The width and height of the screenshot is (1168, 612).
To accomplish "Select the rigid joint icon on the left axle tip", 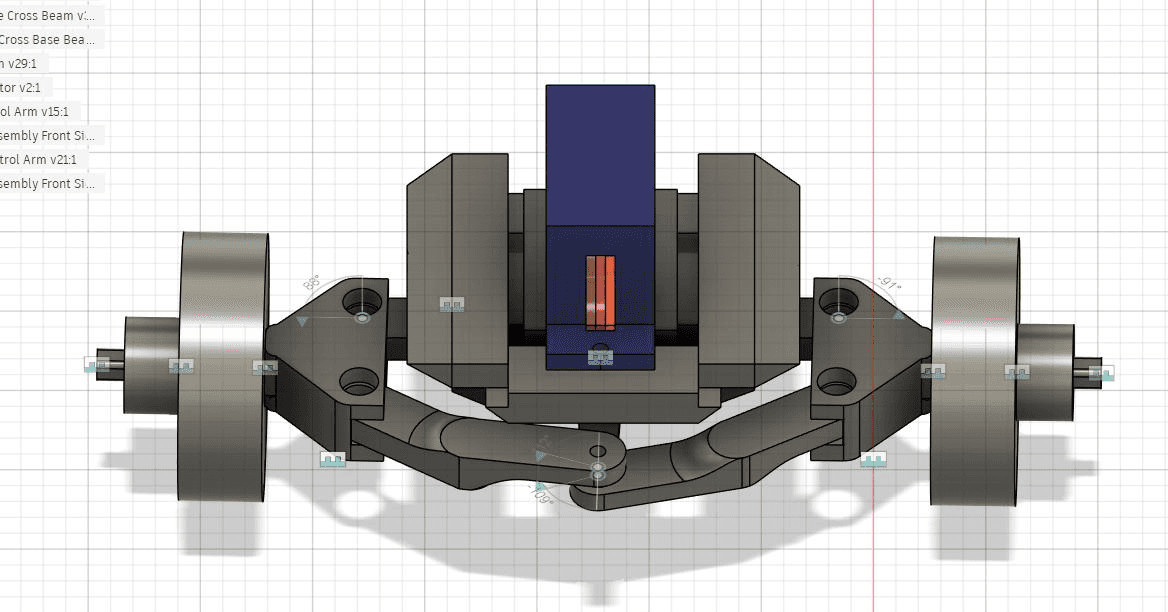I will (x=98, y=364).
